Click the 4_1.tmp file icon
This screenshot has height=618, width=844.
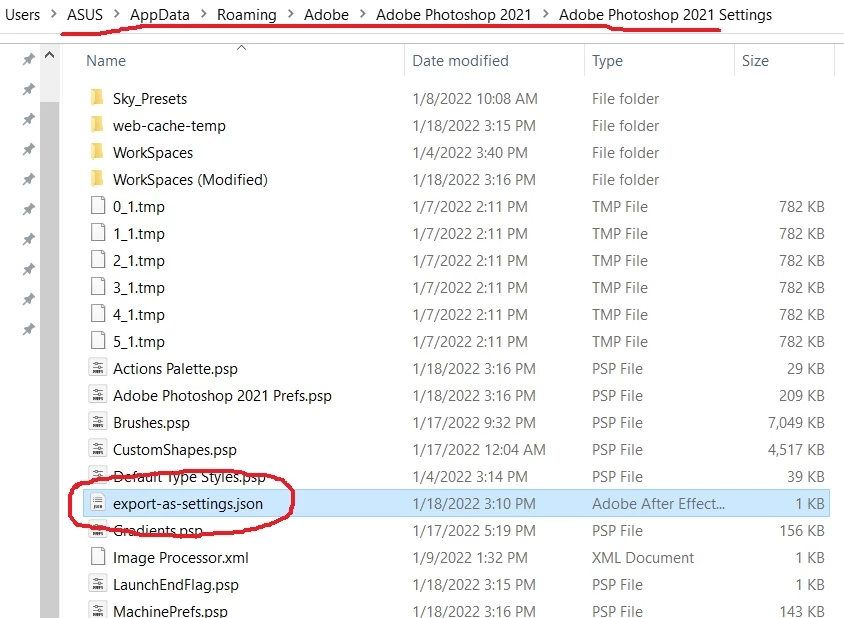tap(98, 313)
